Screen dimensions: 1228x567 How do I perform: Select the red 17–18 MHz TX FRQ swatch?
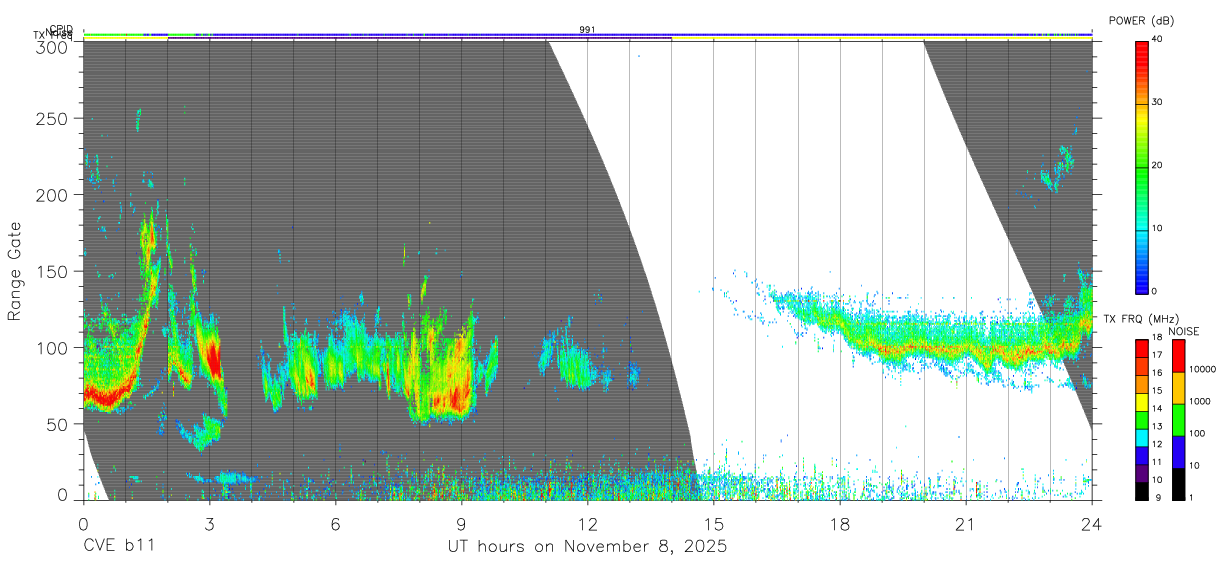1141,348
